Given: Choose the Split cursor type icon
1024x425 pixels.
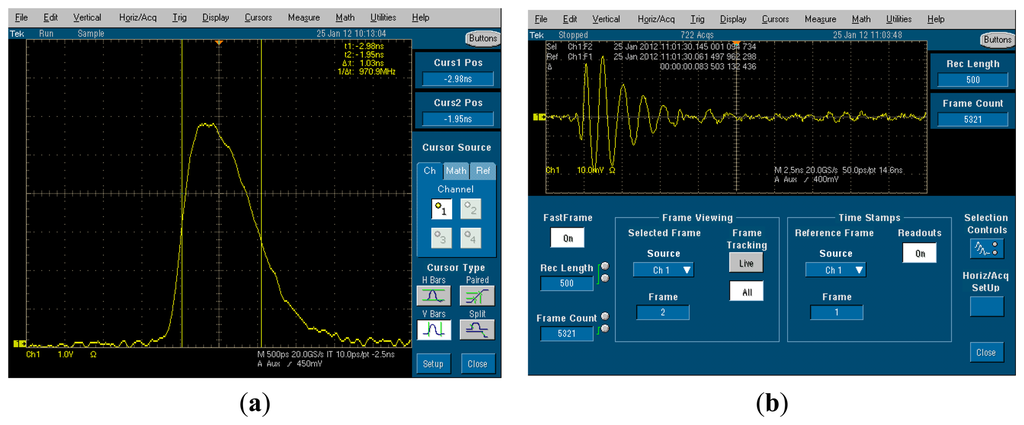Looking at the screenshot, I should coord(477,328).
